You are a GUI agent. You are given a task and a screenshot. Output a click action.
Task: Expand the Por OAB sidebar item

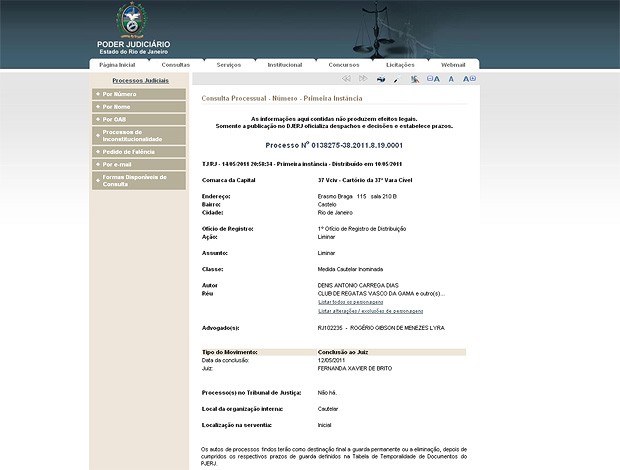point(139,119)
